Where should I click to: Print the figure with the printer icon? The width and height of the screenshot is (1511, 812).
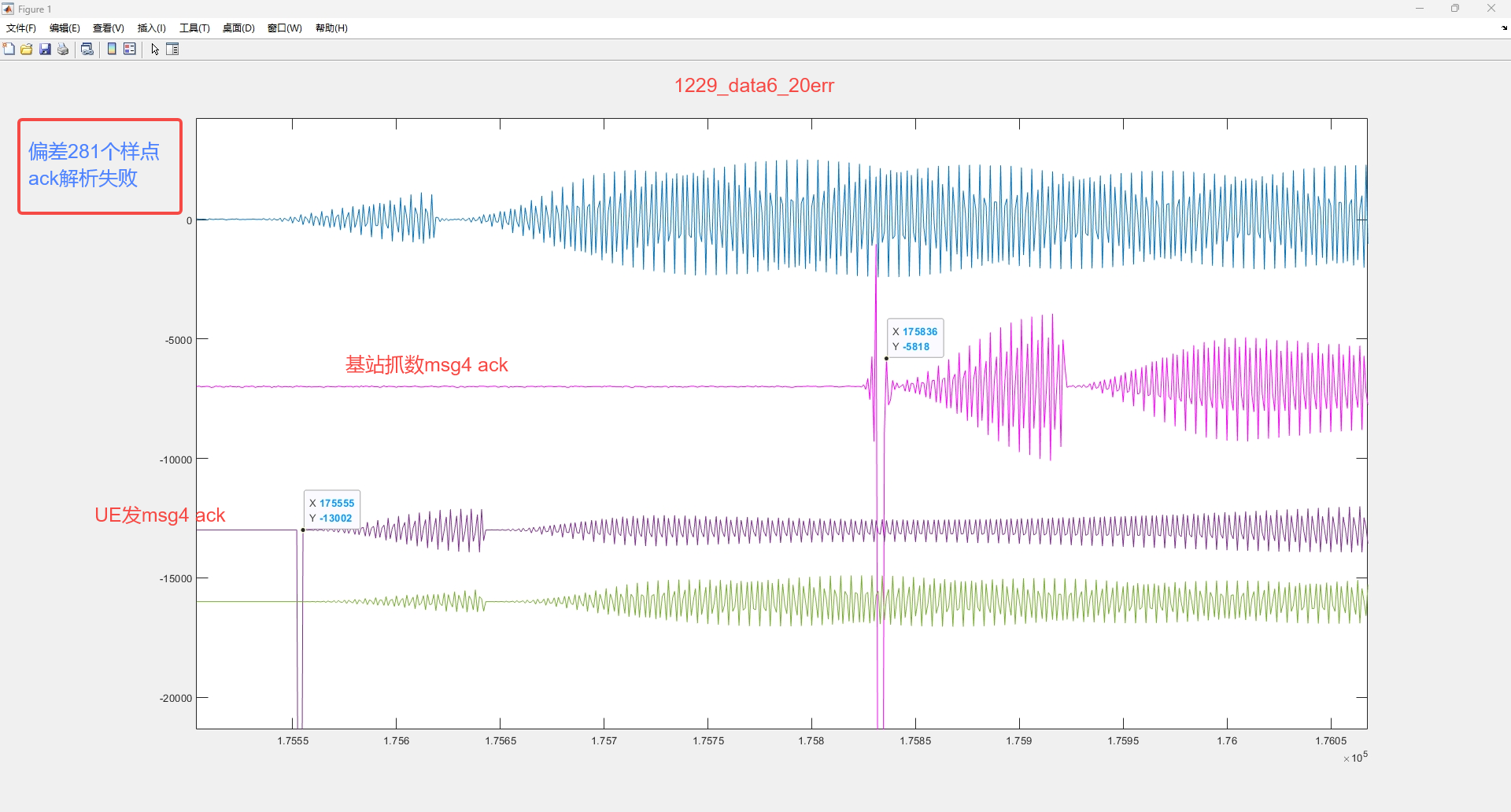click(63, 50)
